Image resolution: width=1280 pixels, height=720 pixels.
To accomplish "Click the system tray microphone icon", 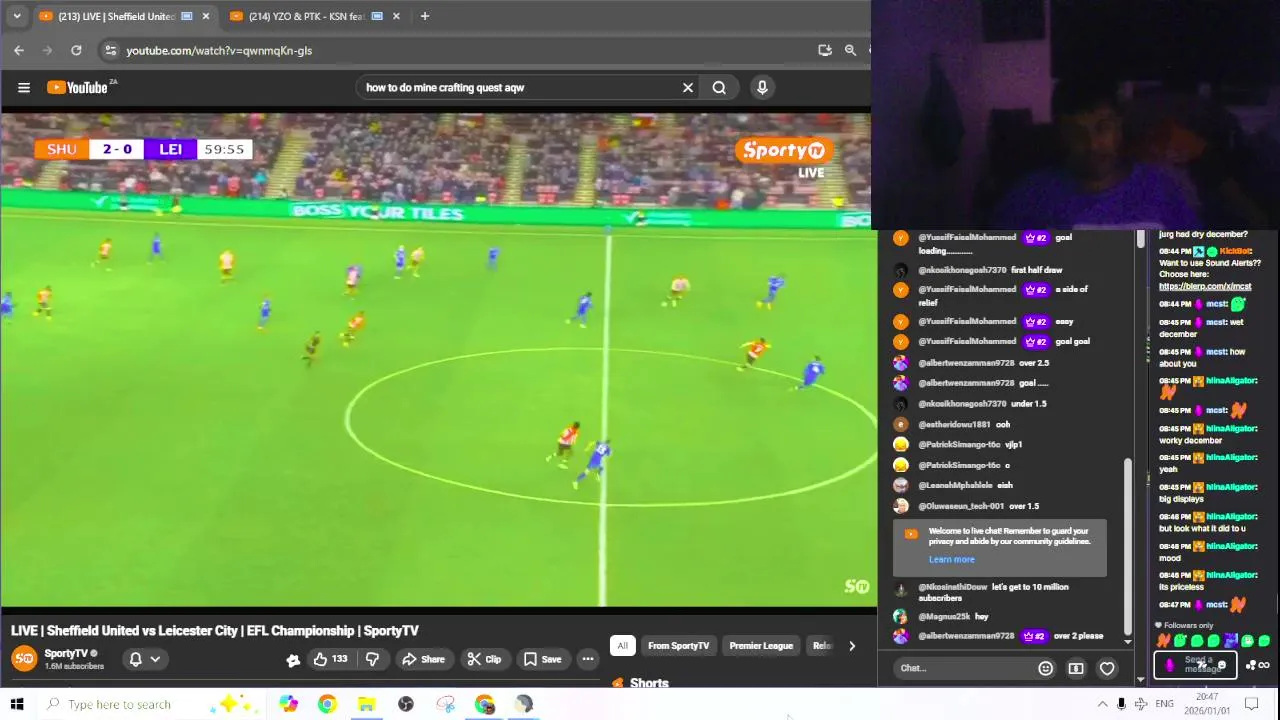I will 1121,704.
